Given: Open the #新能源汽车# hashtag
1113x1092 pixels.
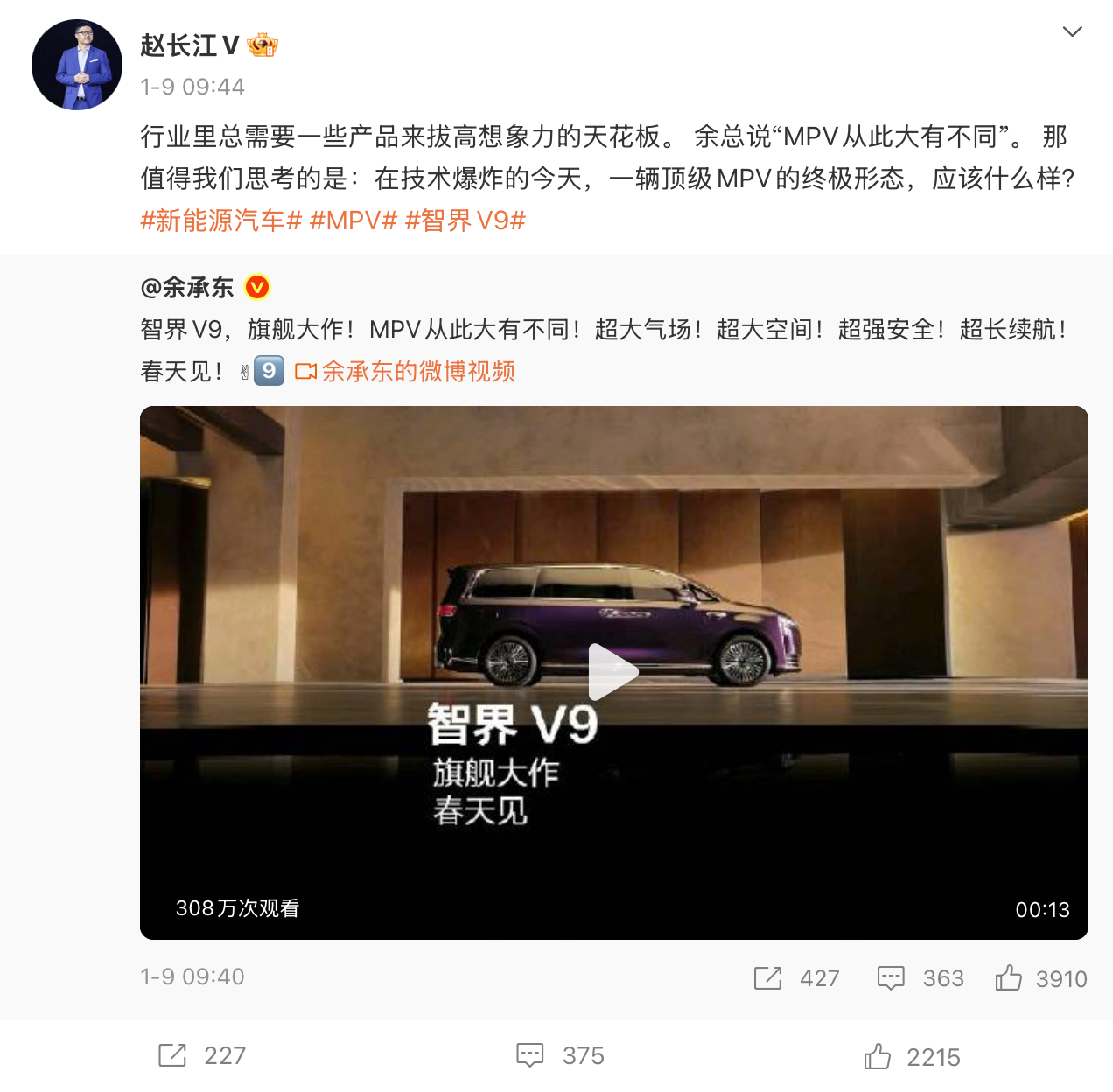Looking at the screenshot, I should [x=221, y=220].
